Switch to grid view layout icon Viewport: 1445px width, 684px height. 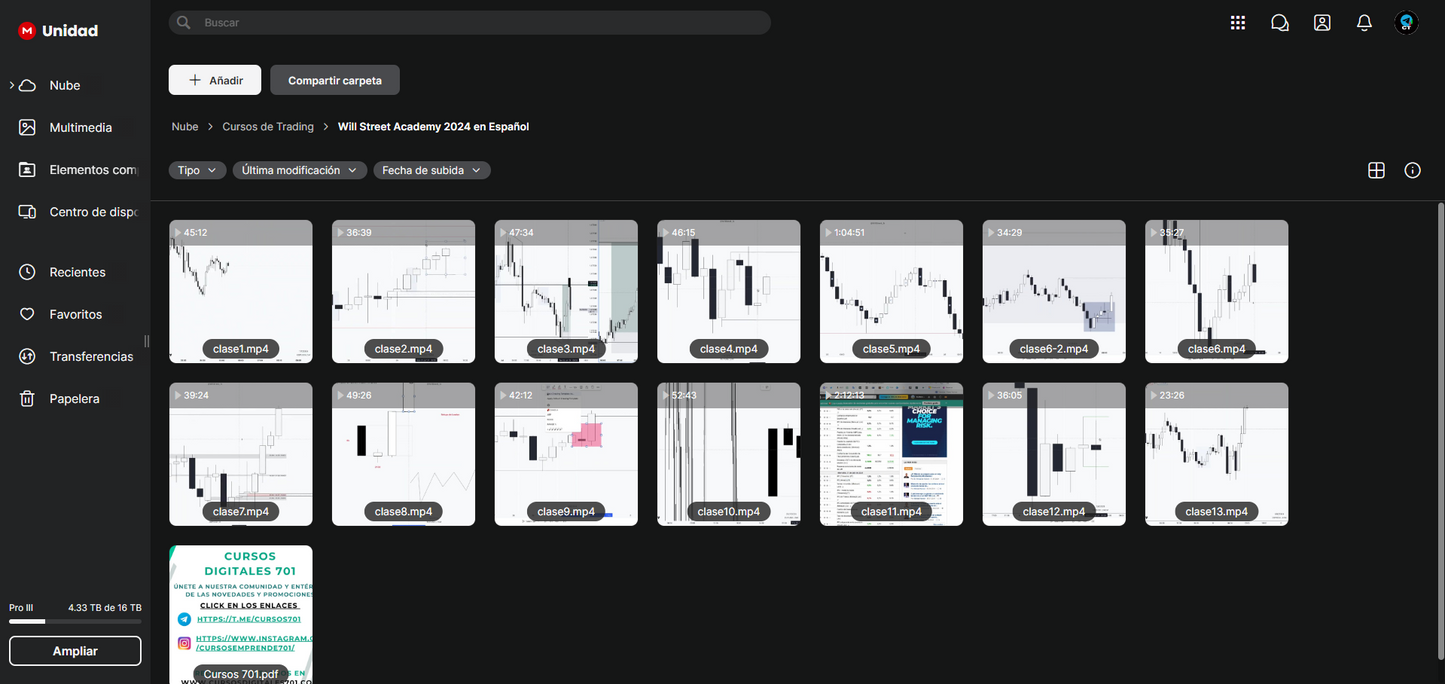click(1376, 170)
